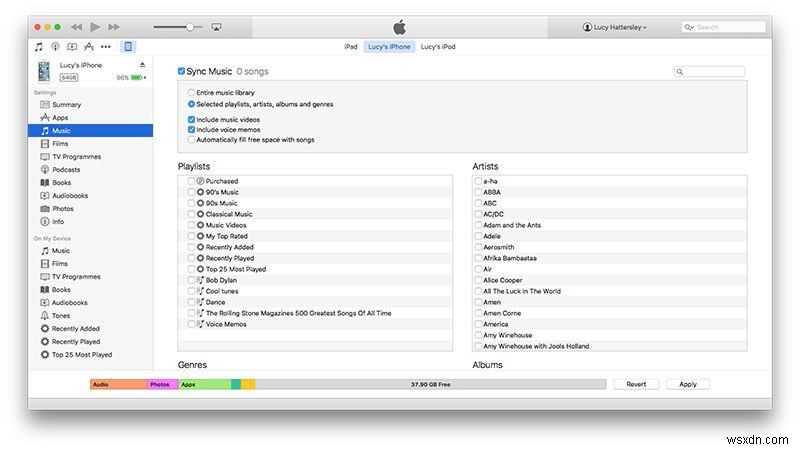Click the Apply button

tap(688, 384)
